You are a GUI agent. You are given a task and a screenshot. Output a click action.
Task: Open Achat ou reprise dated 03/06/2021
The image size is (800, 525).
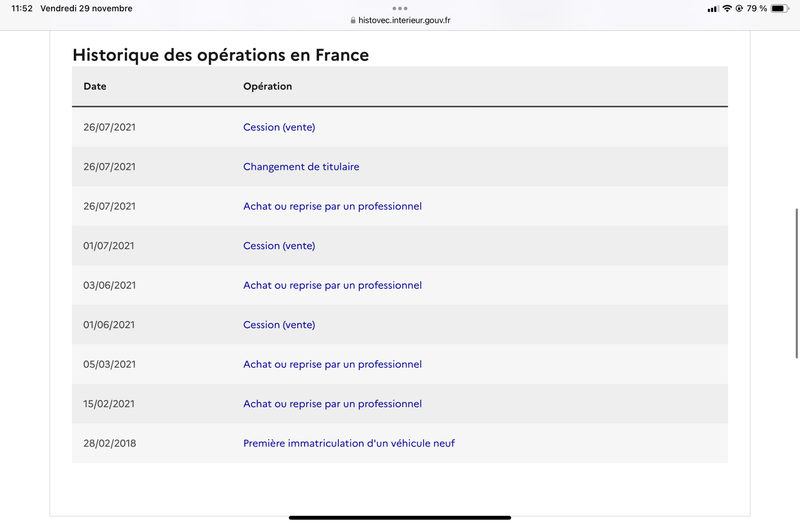[332, 285]
